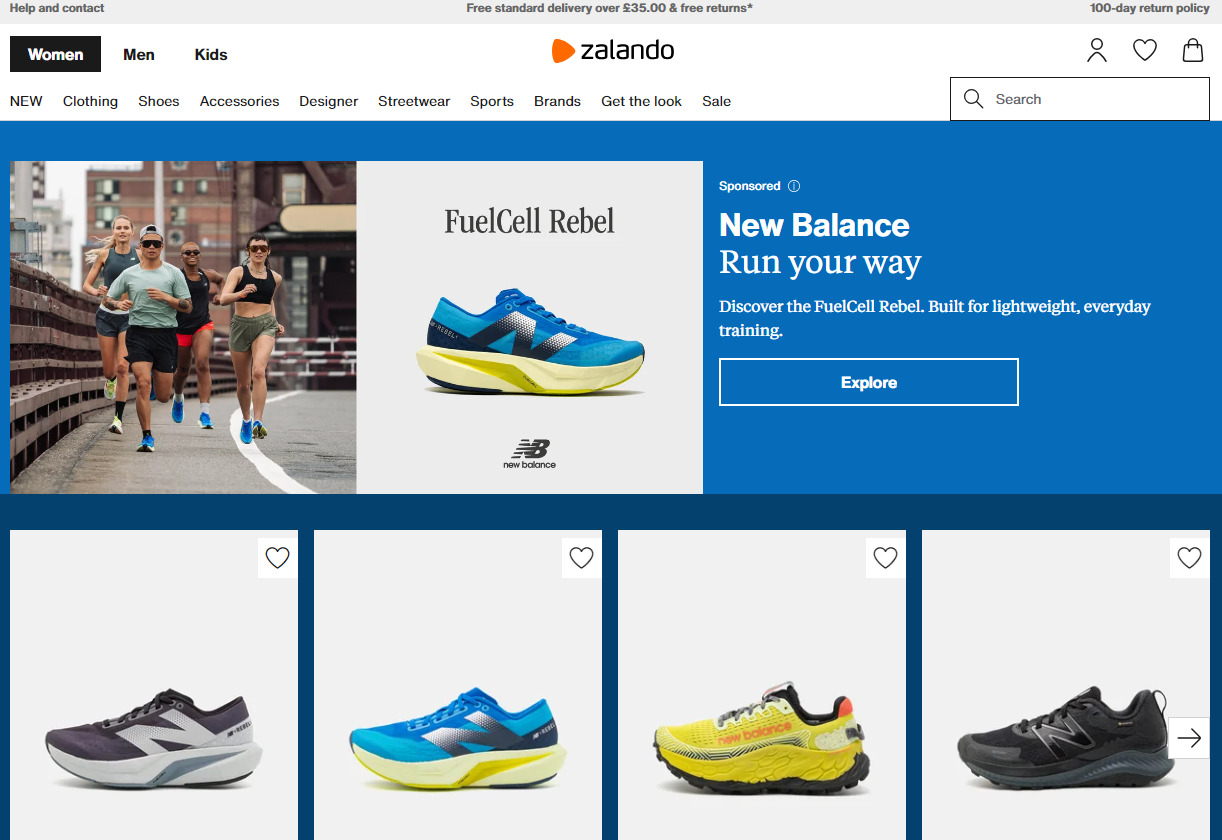The width and height of the screenshot is (1222, 840).
Task: Toggle wishlist heart on blue running shoe
Action: pos(581,558)
